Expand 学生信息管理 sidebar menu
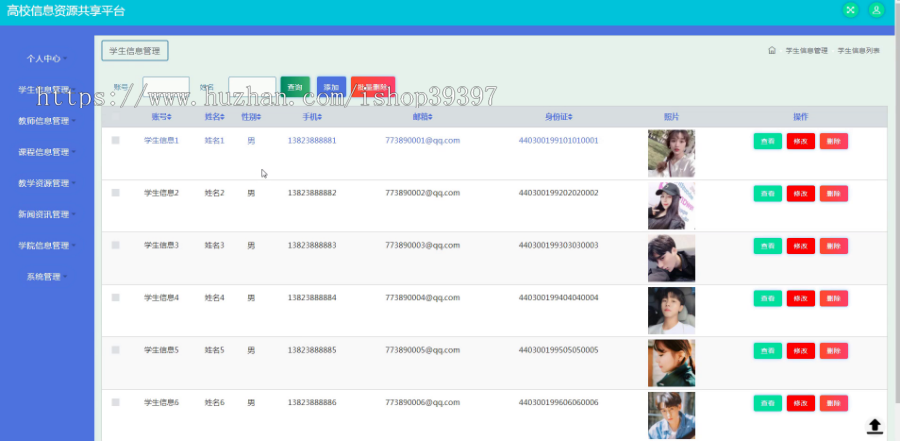This screenshot has height=441, width=900. coord(46,90)
